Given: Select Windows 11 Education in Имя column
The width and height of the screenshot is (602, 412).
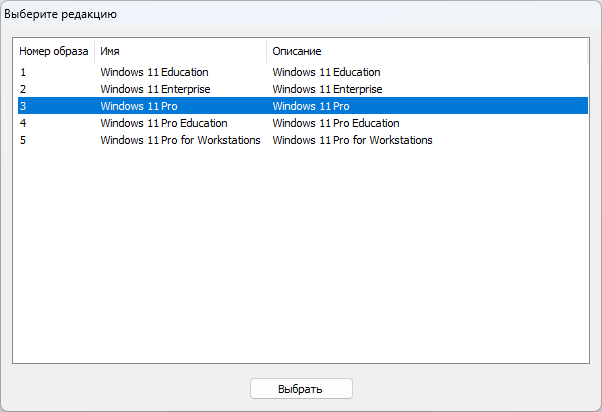Looking at the screenshot, I should [x=154, y=72].
